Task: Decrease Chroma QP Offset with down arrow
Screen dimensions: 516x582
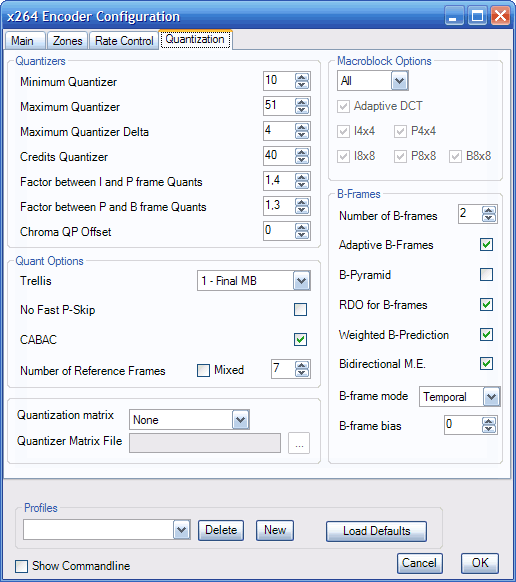Action: coord(301,235)
